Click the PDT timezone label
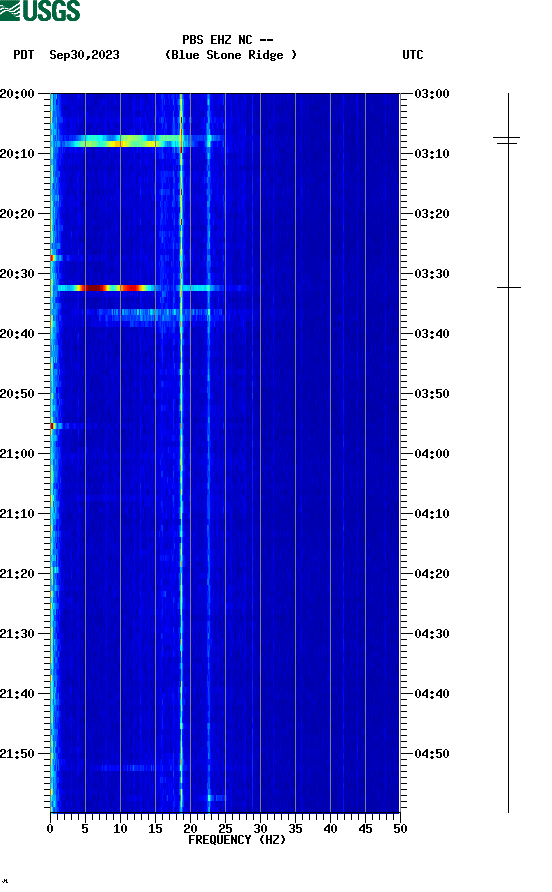 23,55
